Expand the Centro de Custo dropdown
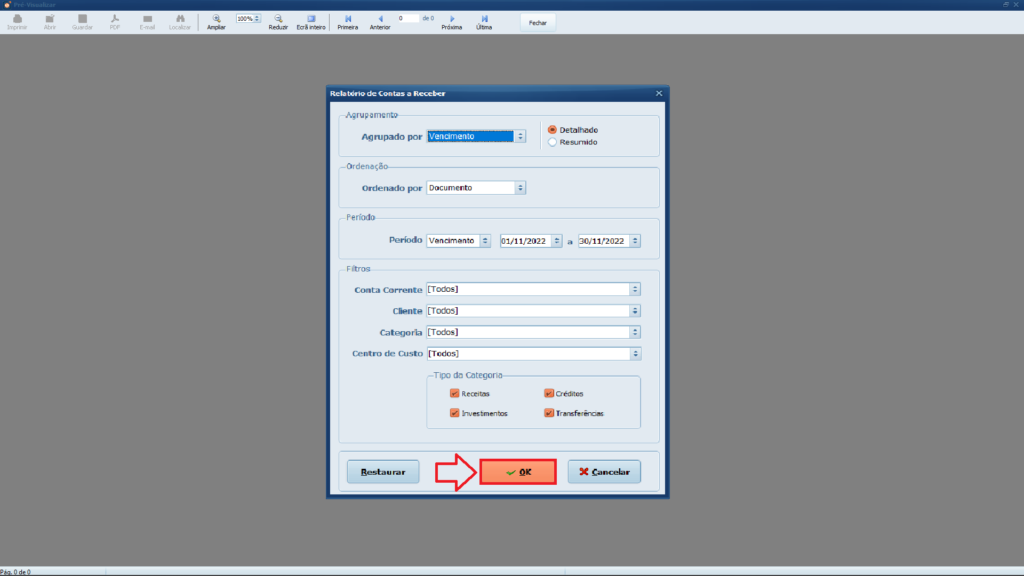 click(635, 353)
